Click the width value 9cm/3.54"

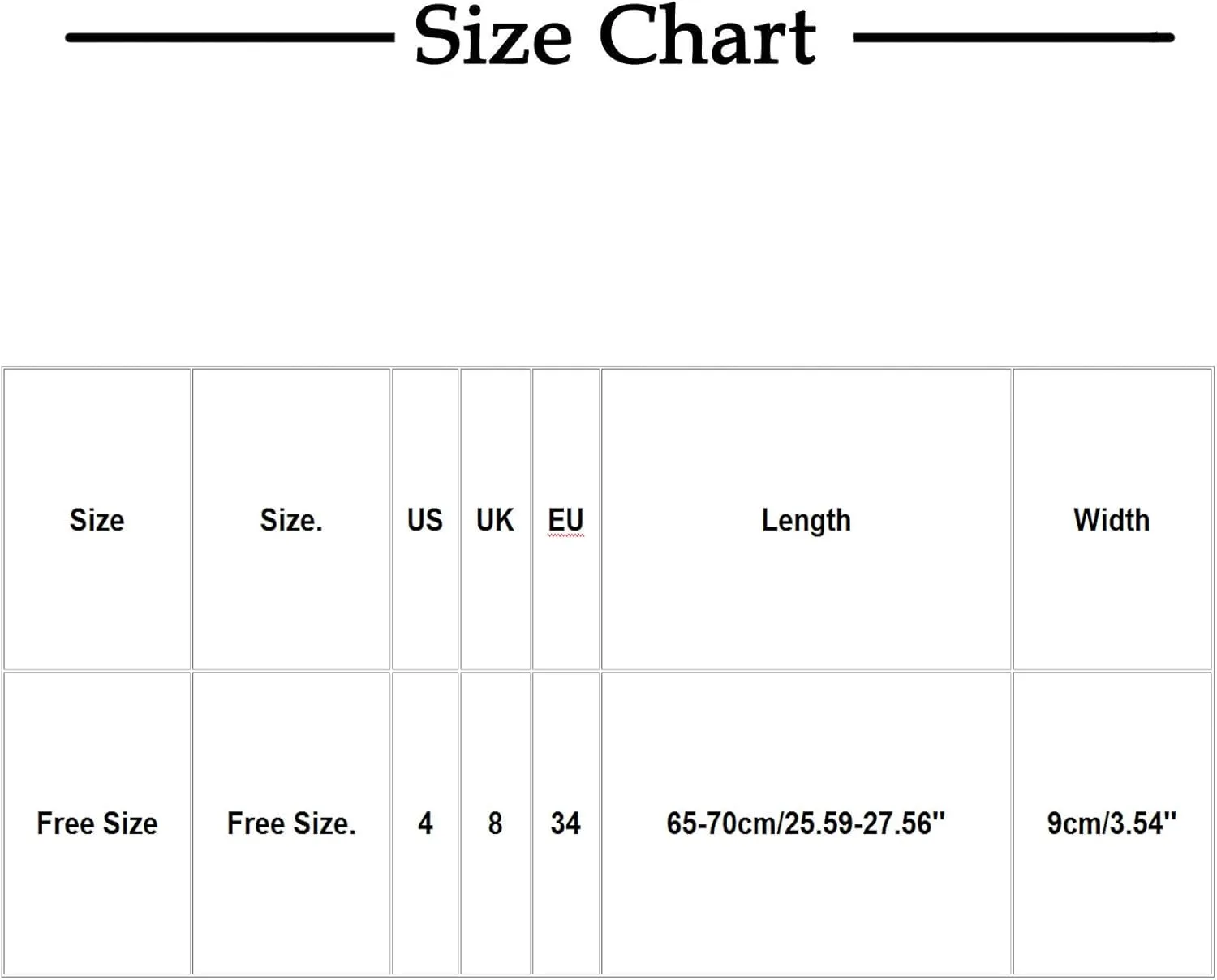point(1112,823)
